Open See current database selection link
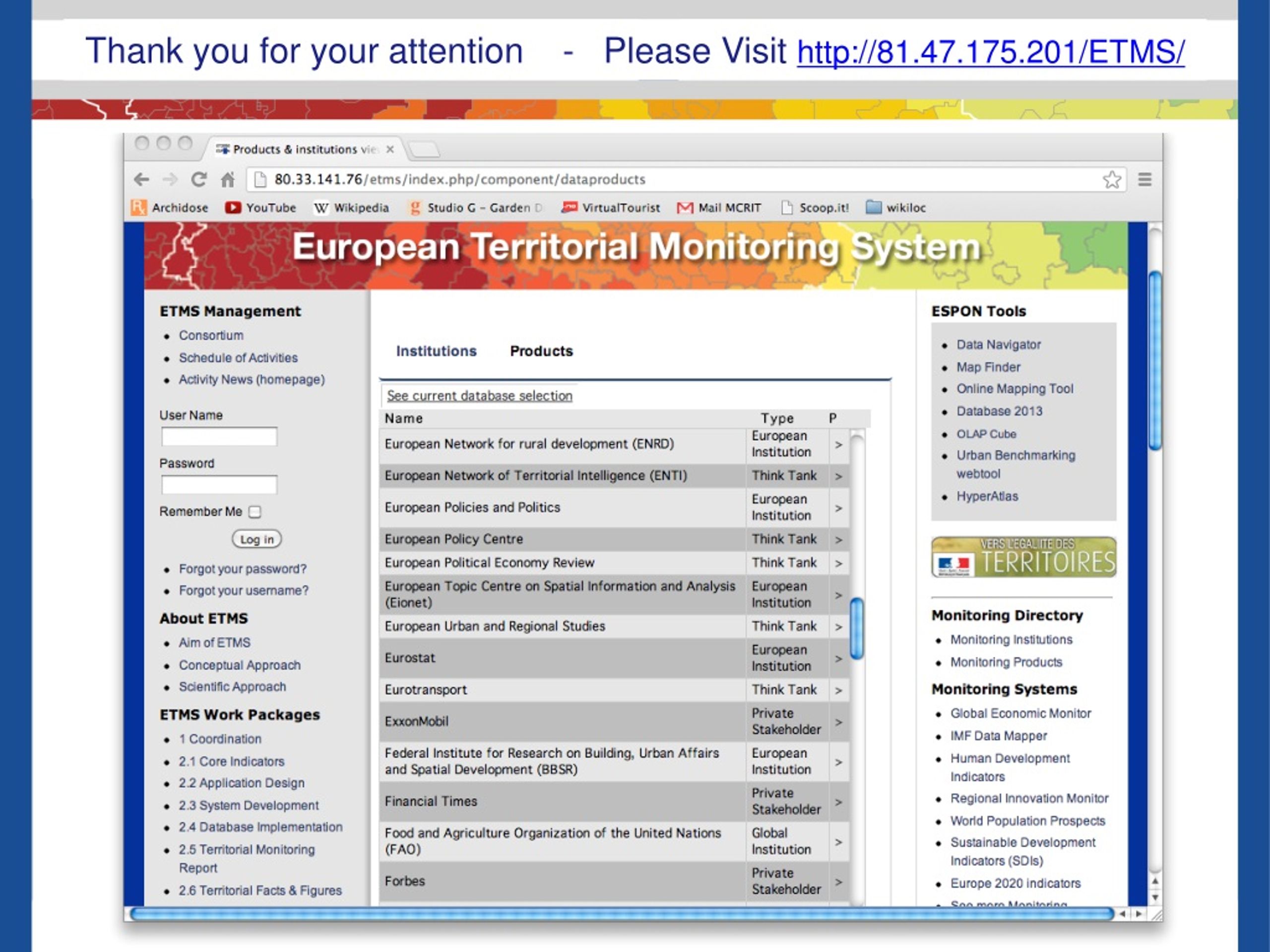This screenshot has height=952, width=1270. [479, 396]
